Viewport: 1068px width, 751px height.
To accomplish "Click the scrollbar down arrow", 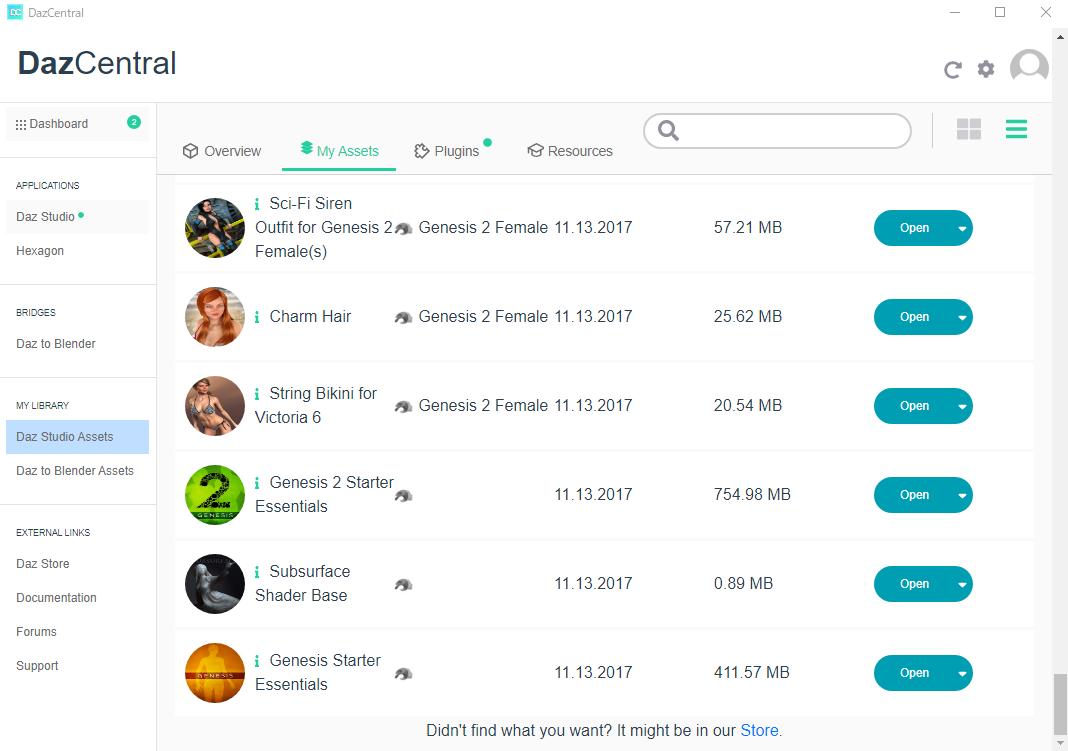I will [x=1060, y=744].
